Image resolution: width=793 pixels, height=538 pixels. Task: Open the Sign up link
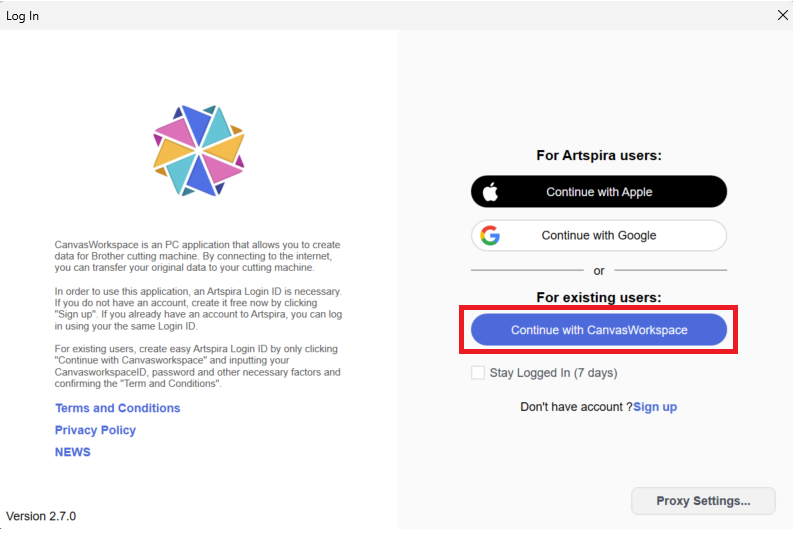655,407
